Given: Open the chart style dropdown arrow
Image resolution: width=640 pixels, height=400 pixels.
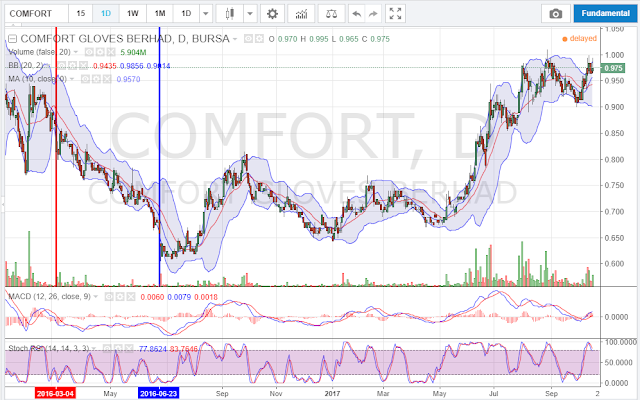Looking at the screenshot, I should click(250, 13).
